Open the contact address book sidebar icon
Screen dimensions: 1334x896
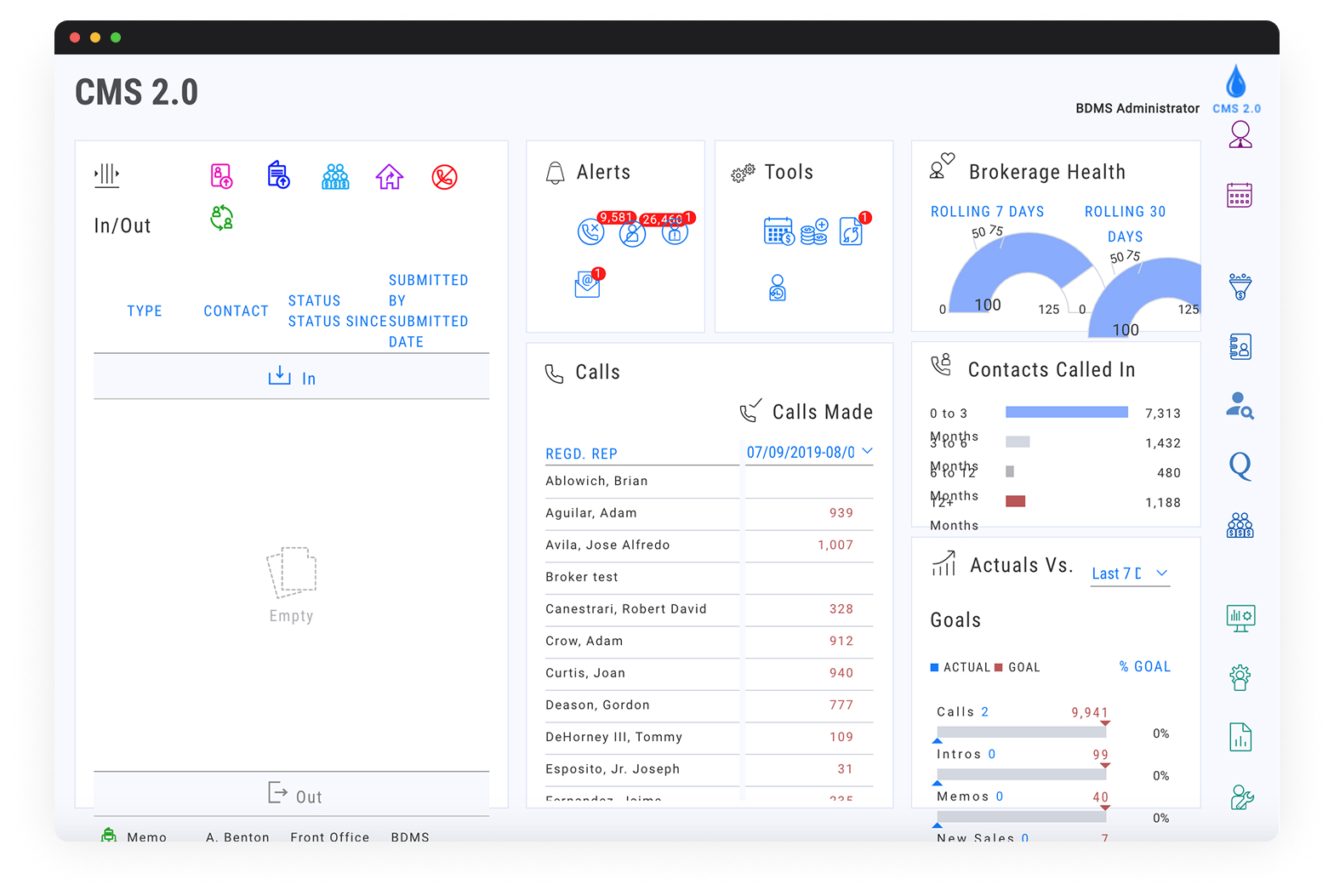pyautogui.click(x=1240, y=346)
